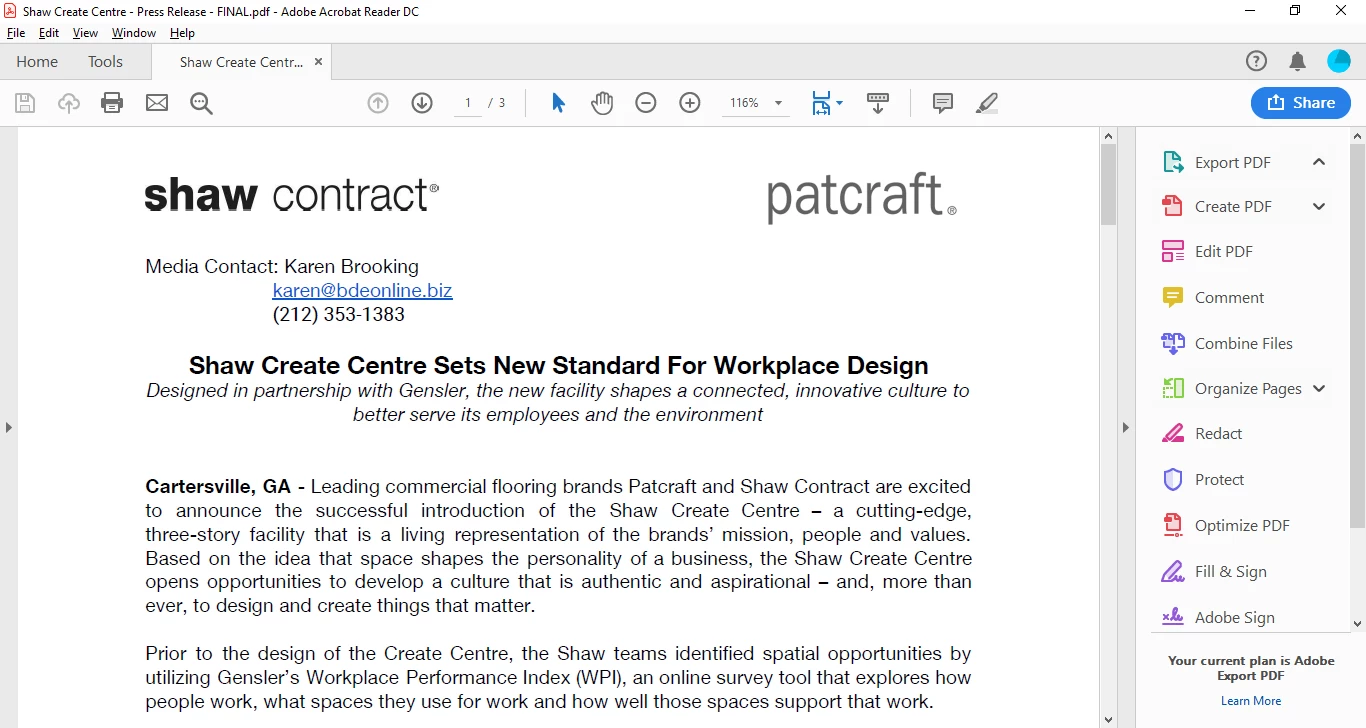Screen dimensions: 1366x728
Task: Open Organize Pages tool
Action: pyautogui.click(x=1248, y=388)
